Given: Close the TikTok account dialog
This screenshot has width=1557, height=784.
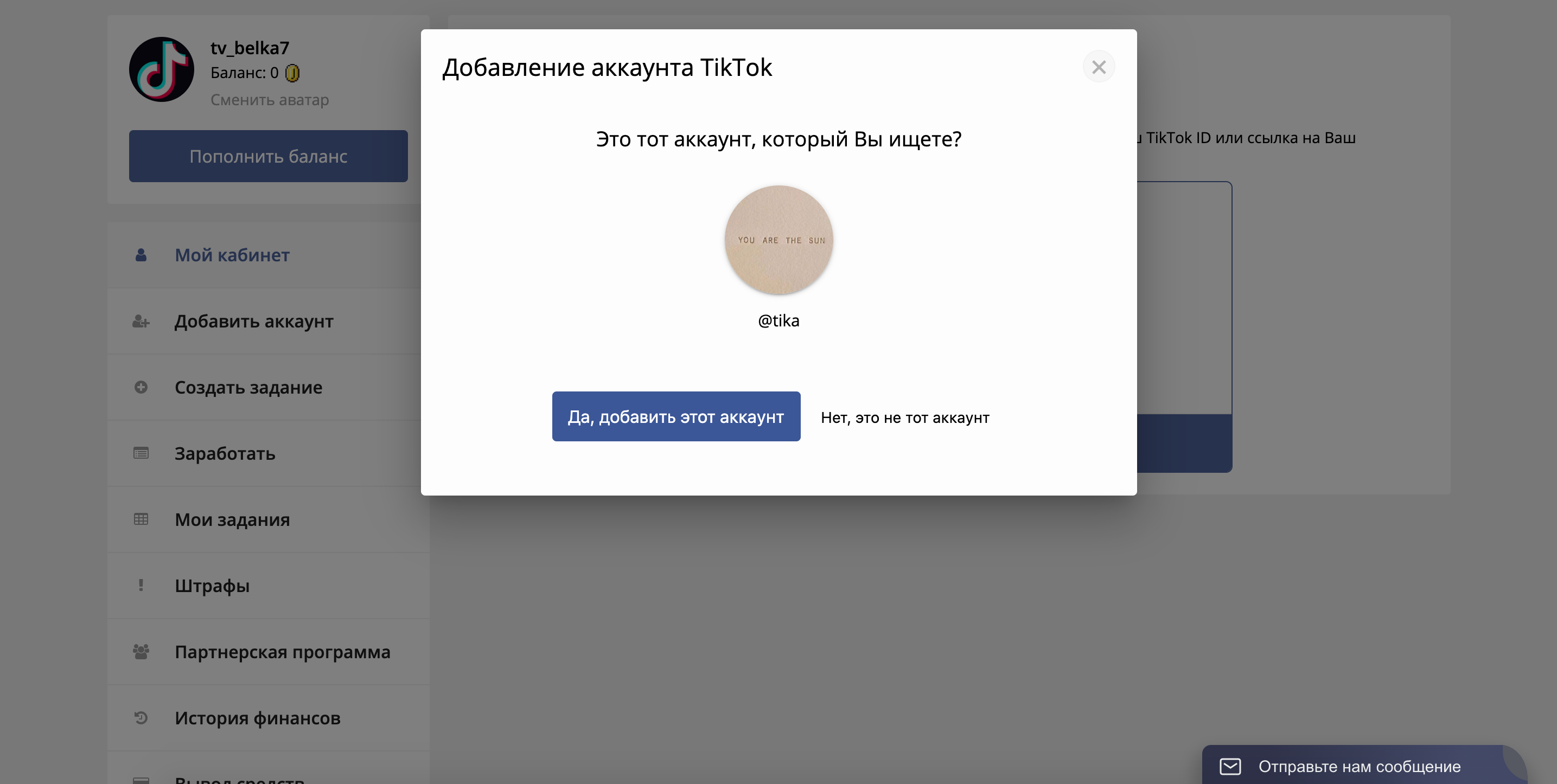Looking at the screenshot, I should pyautogui.click(x=1098, y=67).
